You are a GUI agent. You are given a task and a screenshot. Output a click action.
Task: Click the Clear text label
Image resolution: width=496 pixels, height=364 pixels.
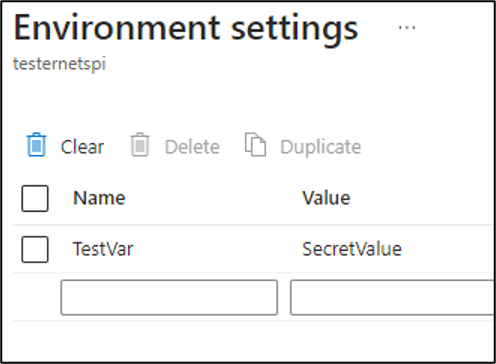pyautogui.click(x=82, y=147)
